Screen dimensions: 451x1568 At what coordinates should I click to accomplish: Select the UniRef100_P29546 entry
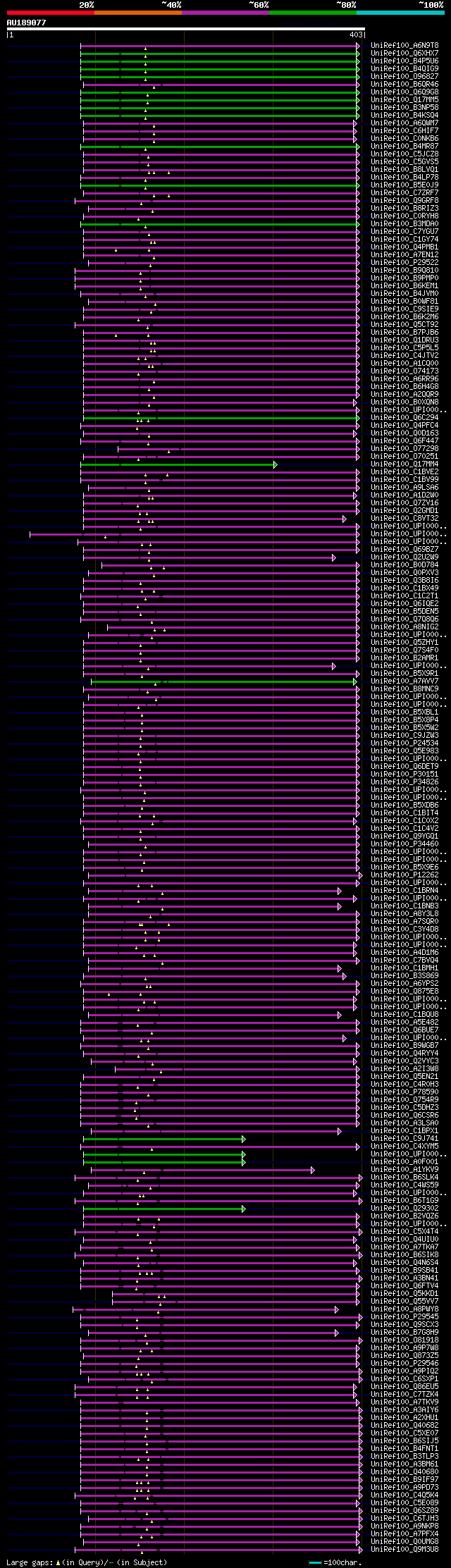point(404,1363)
